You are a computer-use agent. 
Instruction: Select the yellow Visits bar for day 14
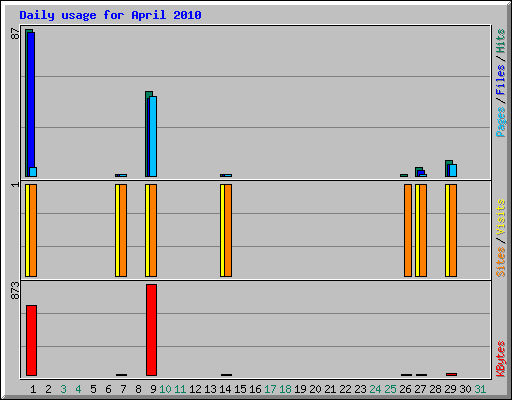click(222, 230)
